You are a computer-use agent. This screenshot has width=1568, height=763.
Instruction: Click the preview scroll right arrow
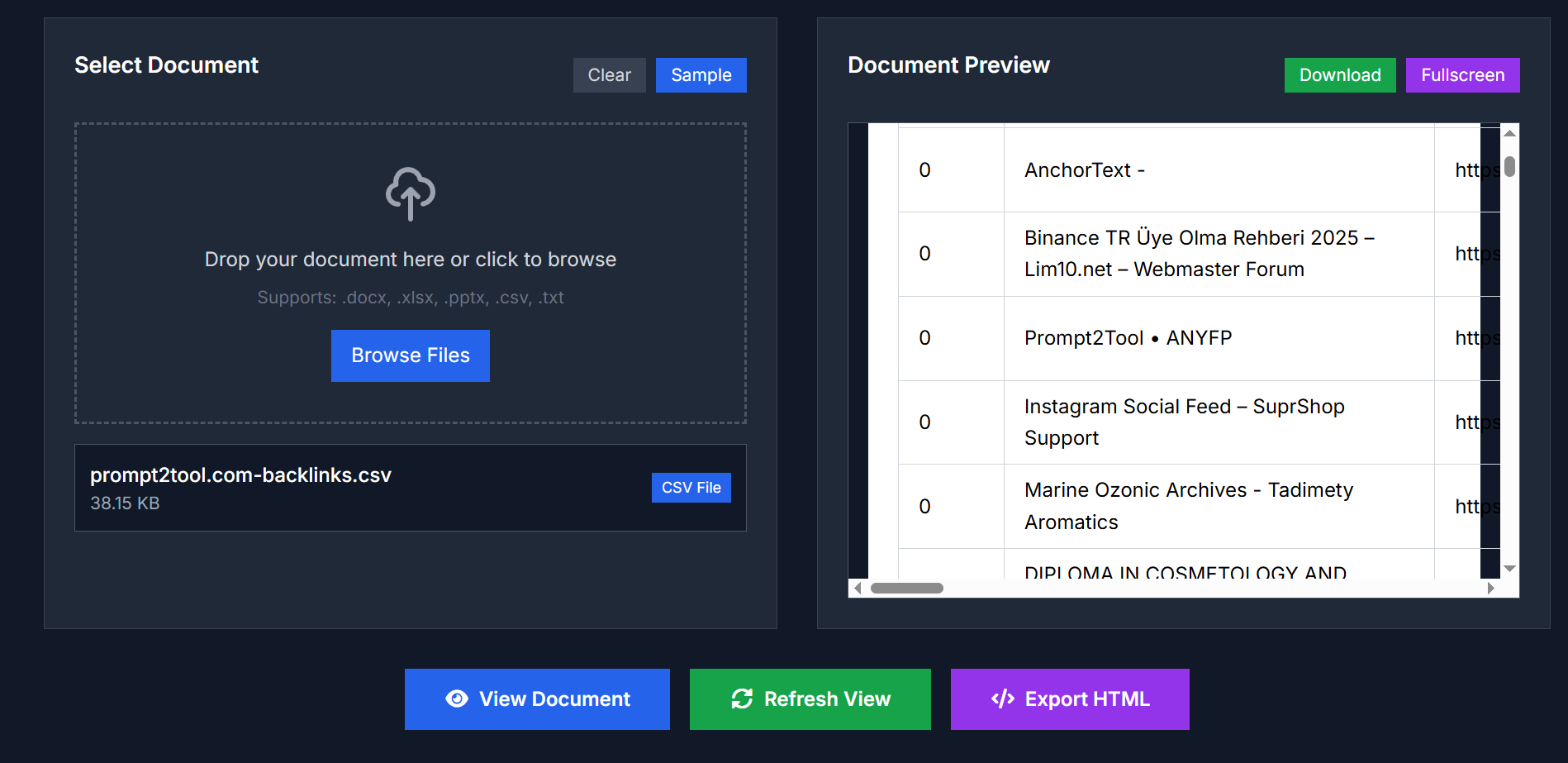1490,589
